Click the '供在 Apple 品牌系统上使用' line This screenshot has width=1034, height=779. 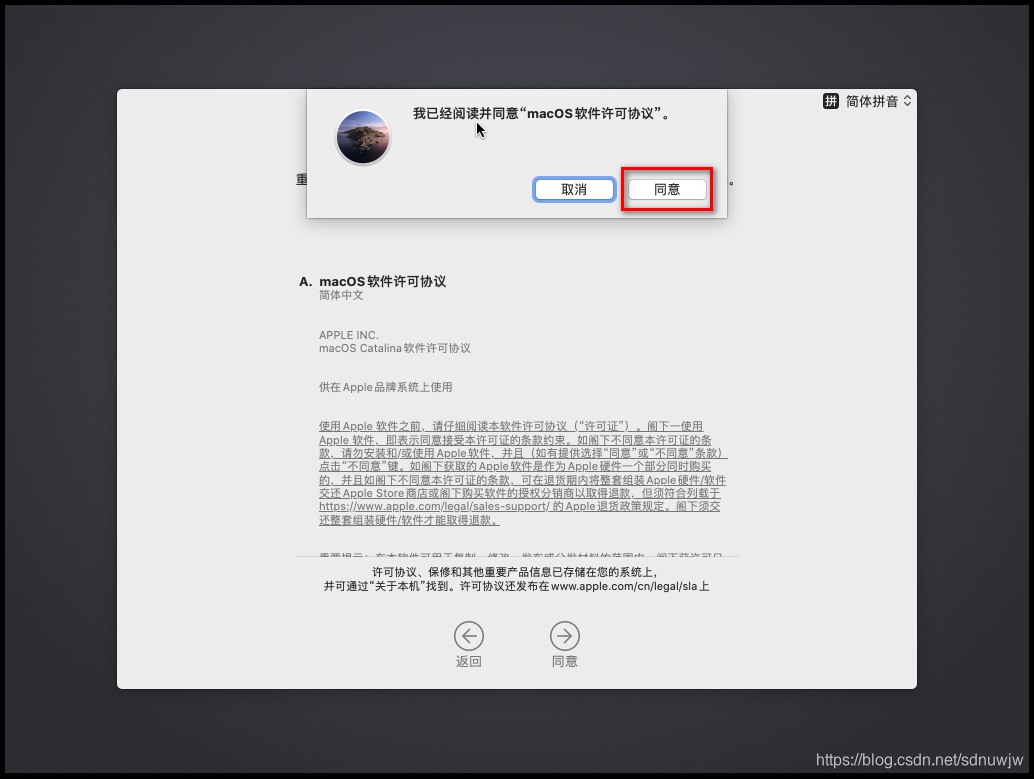[x=386, y=387]
